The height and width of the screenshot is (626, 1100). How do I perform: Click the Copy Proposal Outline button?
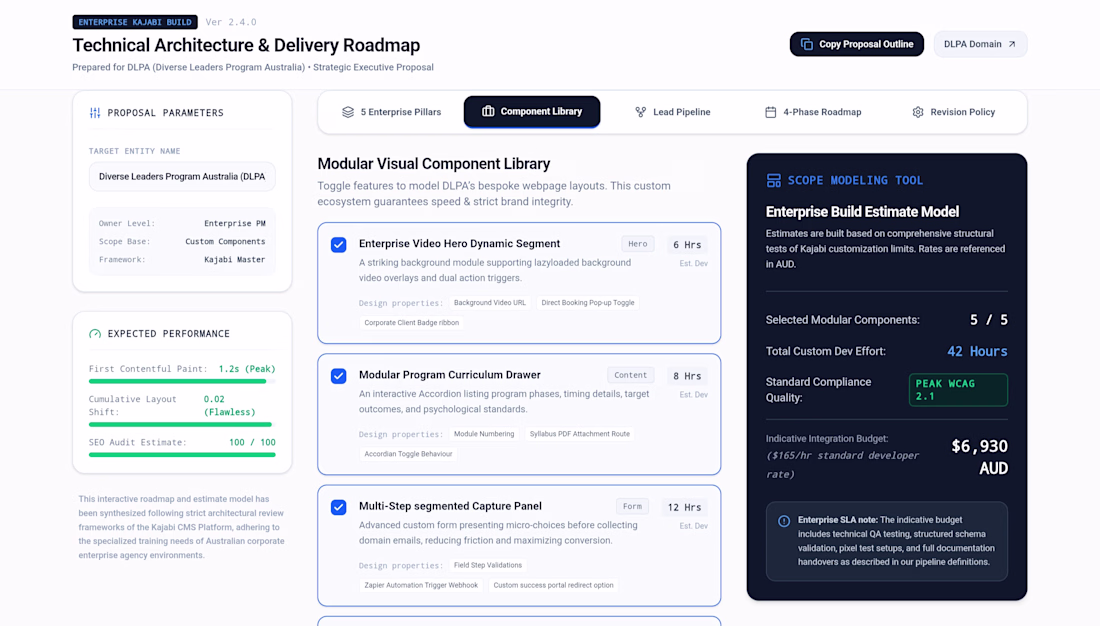tap(857, 44)
